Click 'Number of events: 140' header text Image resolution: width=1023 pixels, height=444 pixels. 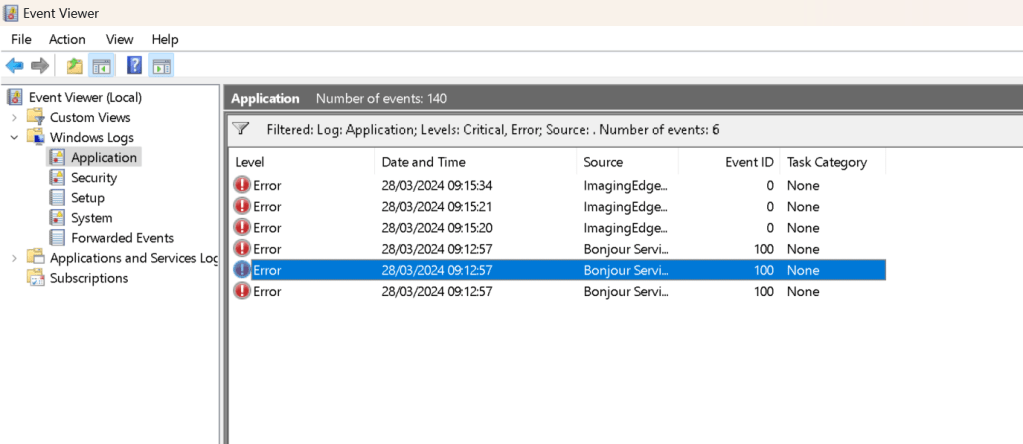[x=382, y=98]
